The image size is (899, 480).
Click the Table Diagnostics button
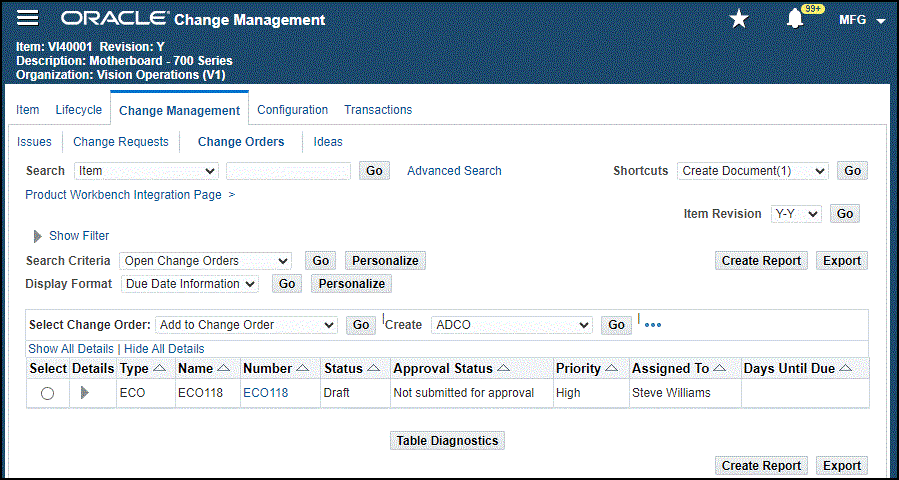click(447, 440)
